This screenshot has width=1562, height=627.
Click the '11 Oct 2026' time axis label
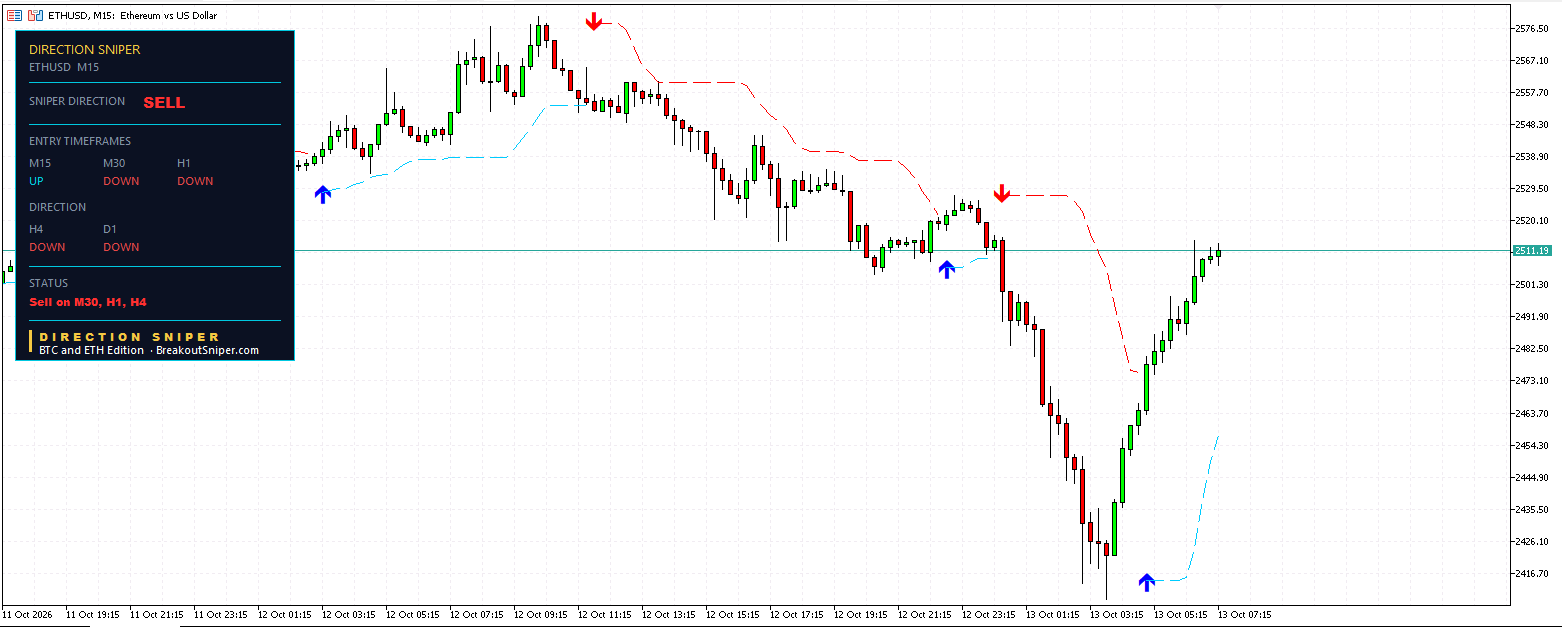coord(29,614)
